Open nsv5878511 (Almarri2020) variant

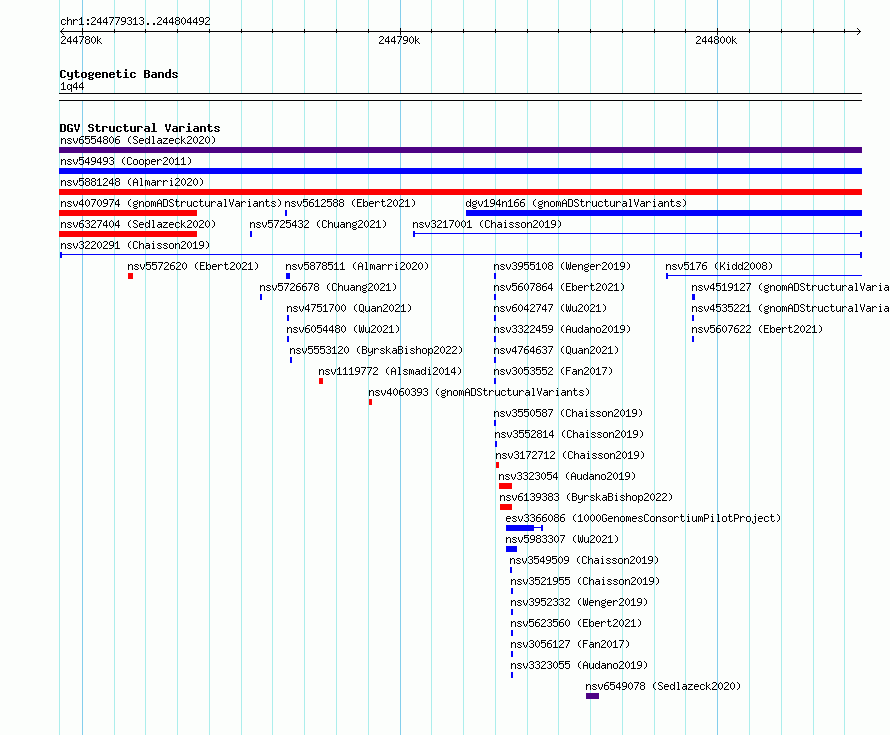pyautogui.click(x=357, y=266)
